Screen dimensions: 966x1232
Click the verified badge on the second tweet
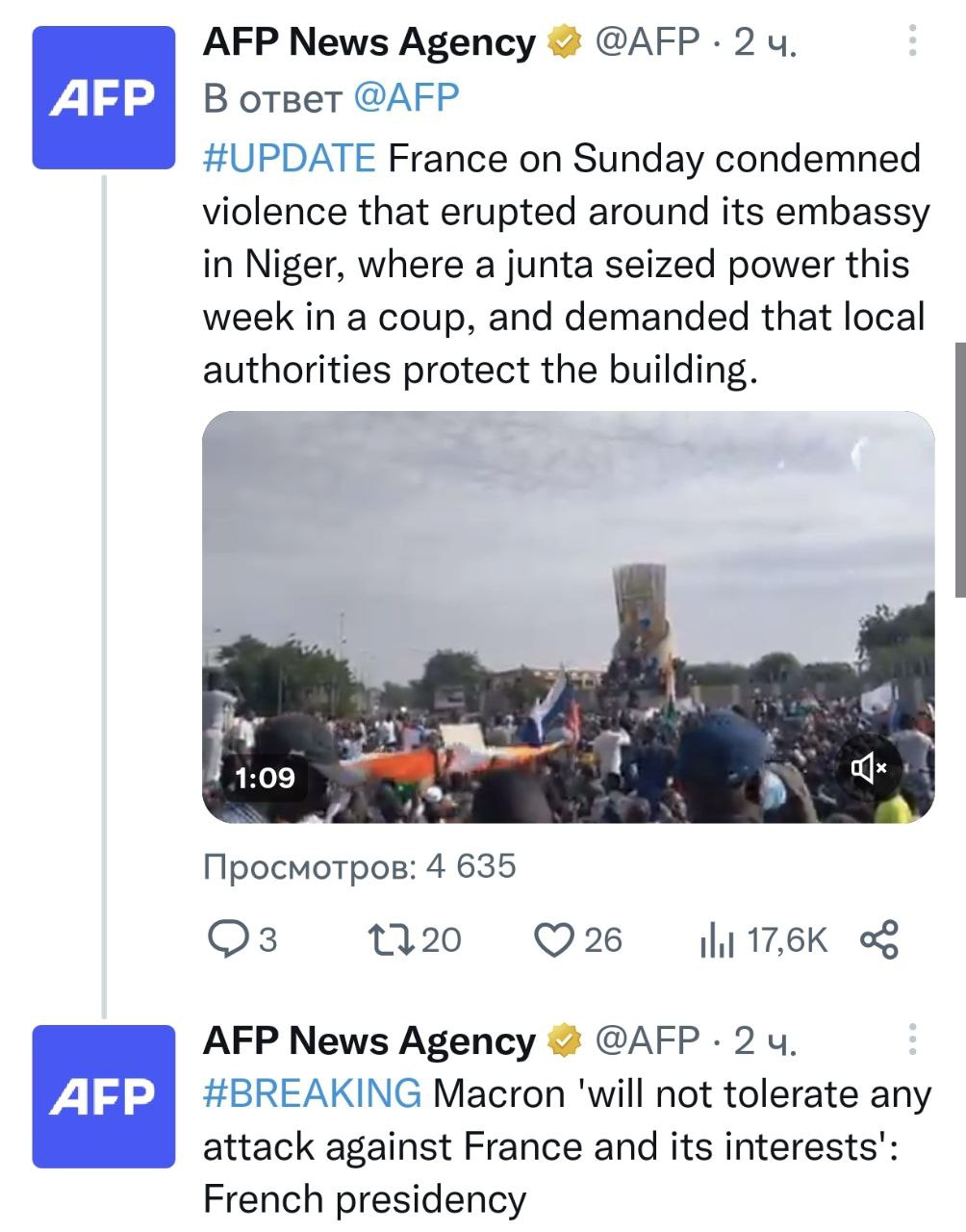tap(564, 1040)
